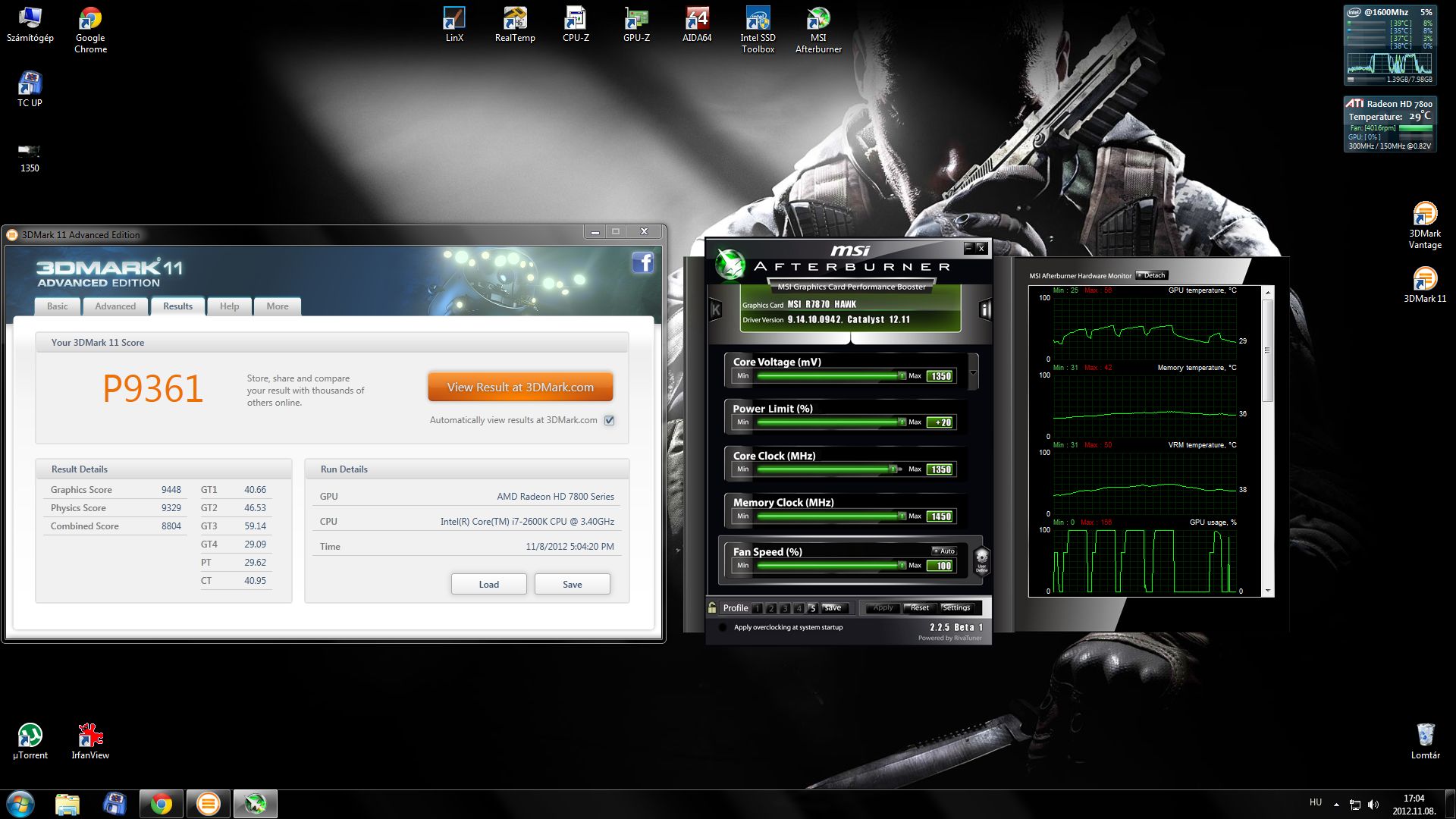Open Windows Explorer from the taskbar
Screen dimensions: 1456x819
tap(67, 804)
